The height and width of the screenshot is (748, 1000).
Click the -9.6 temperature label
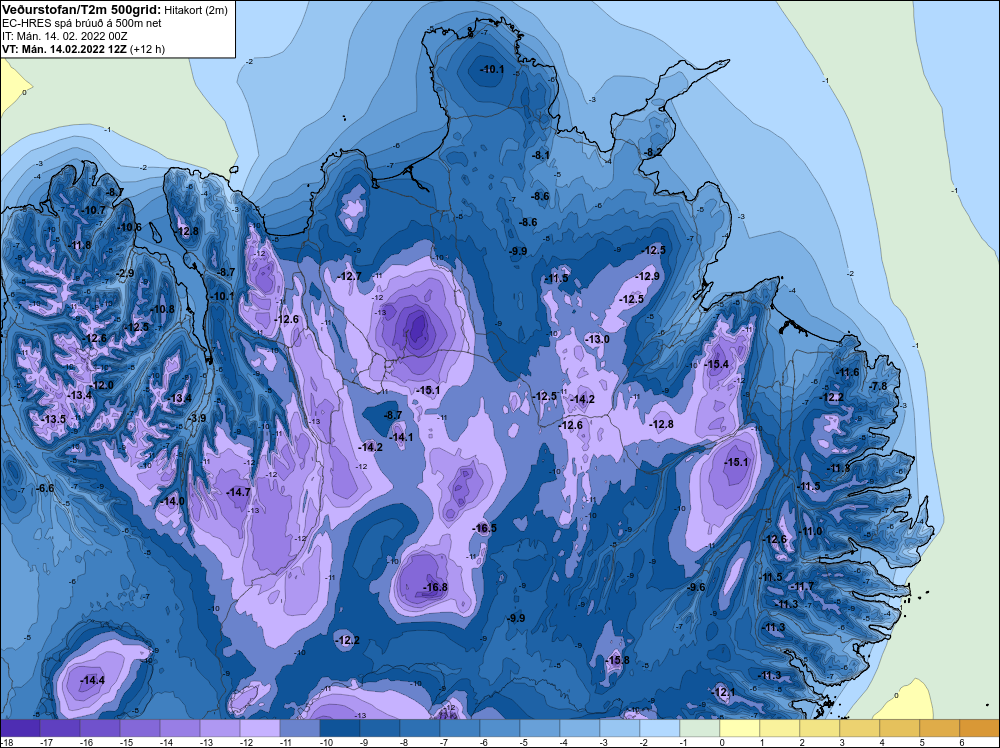click(696, 587)
